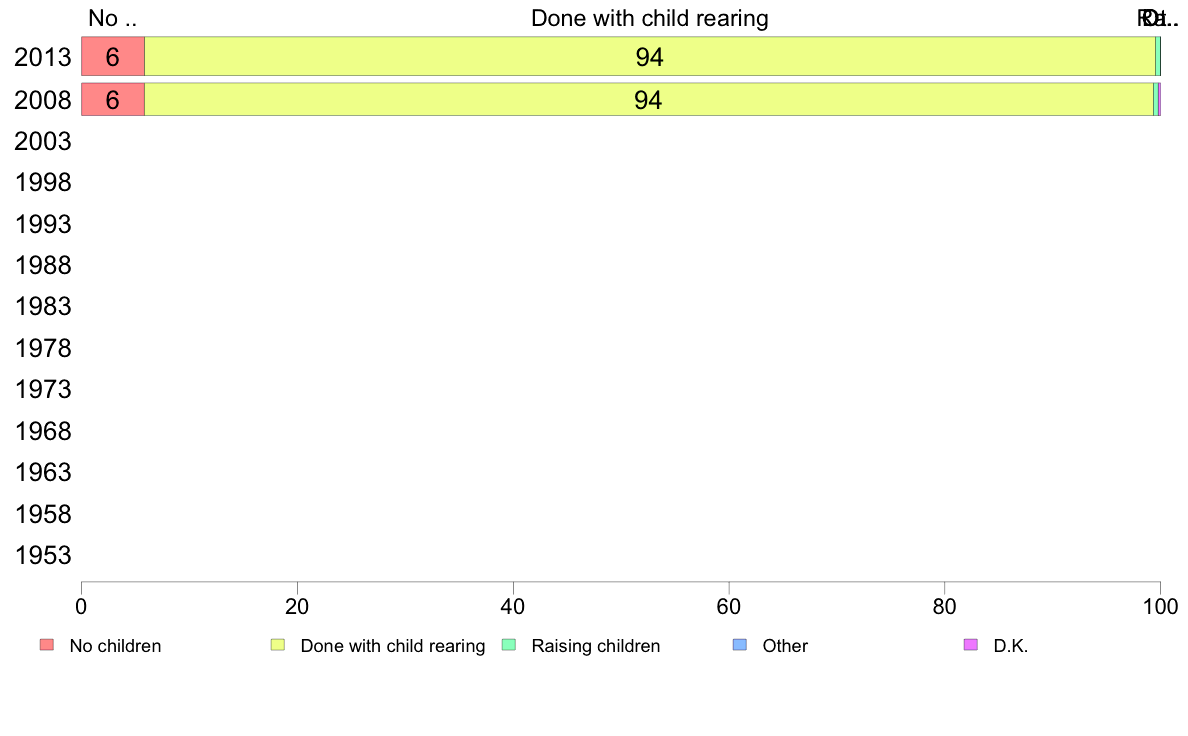1188x736 pixels.
Task: Click the No children legend text
Action: tap(115, 646)
